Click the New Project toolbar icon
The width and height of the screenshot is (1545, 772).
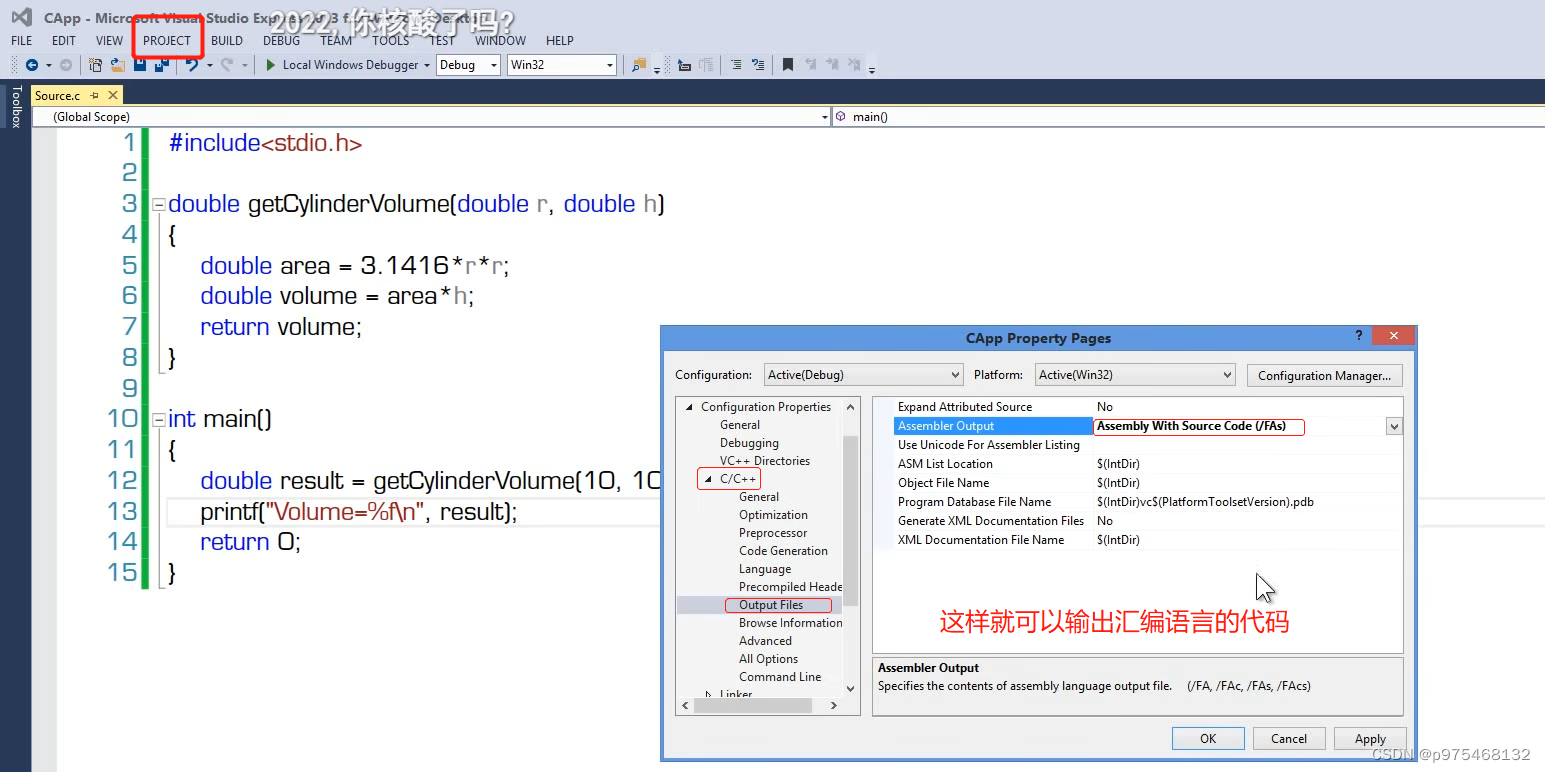[96, 65]
